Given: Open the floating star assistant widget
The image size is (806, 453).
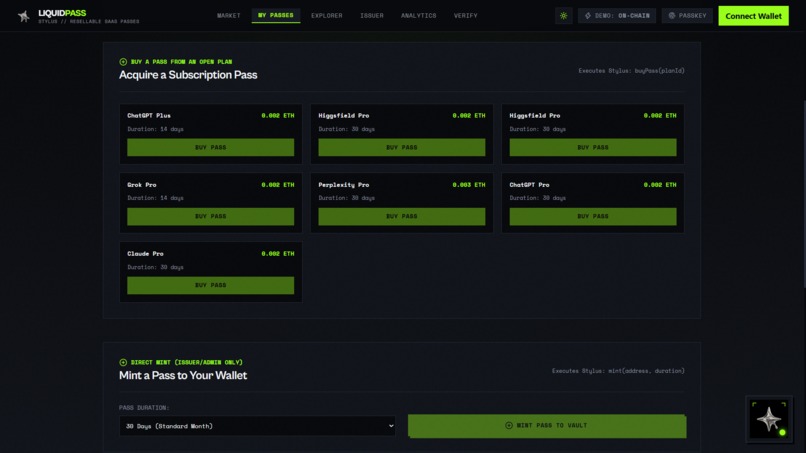Looking at the screenshot, I should pos(769,420).
